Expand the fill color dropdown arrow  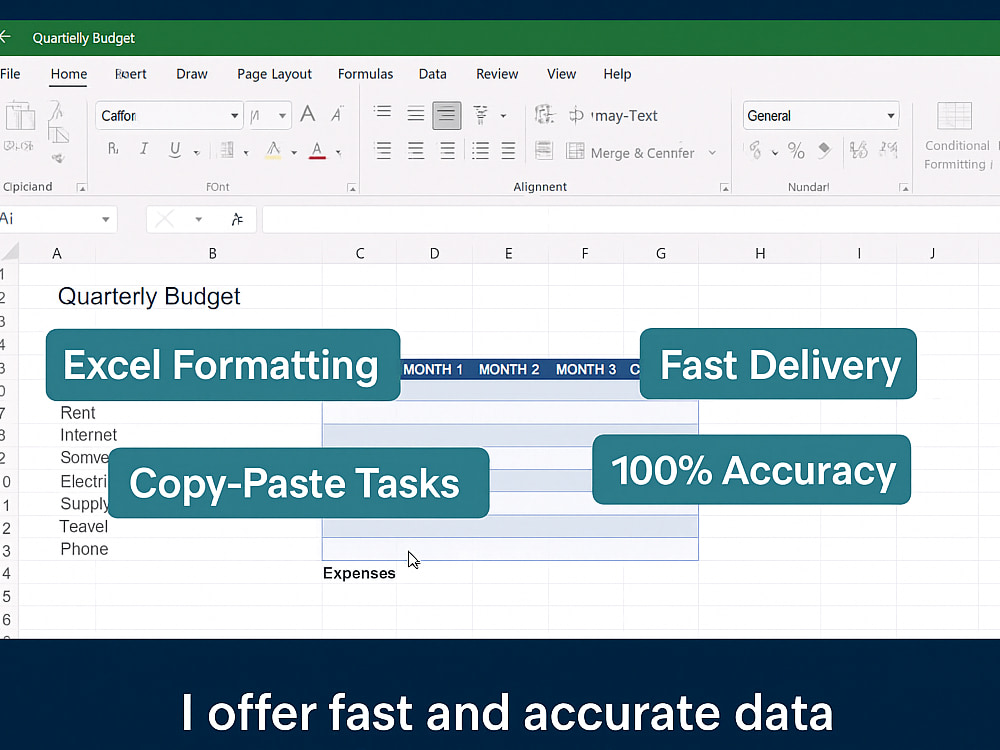click(294, 152)
